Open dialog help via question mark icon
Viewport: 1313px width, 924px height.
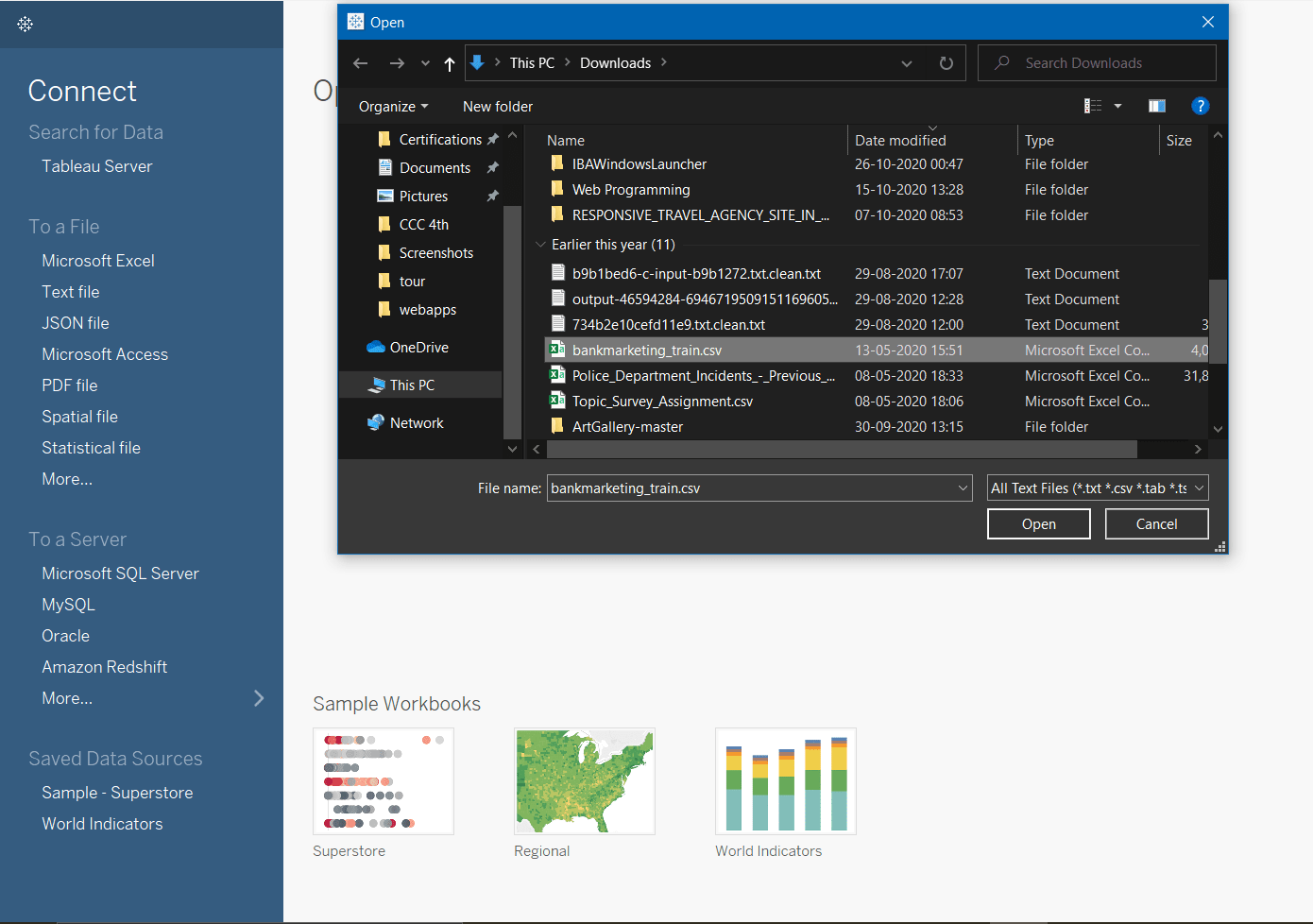1201,105
